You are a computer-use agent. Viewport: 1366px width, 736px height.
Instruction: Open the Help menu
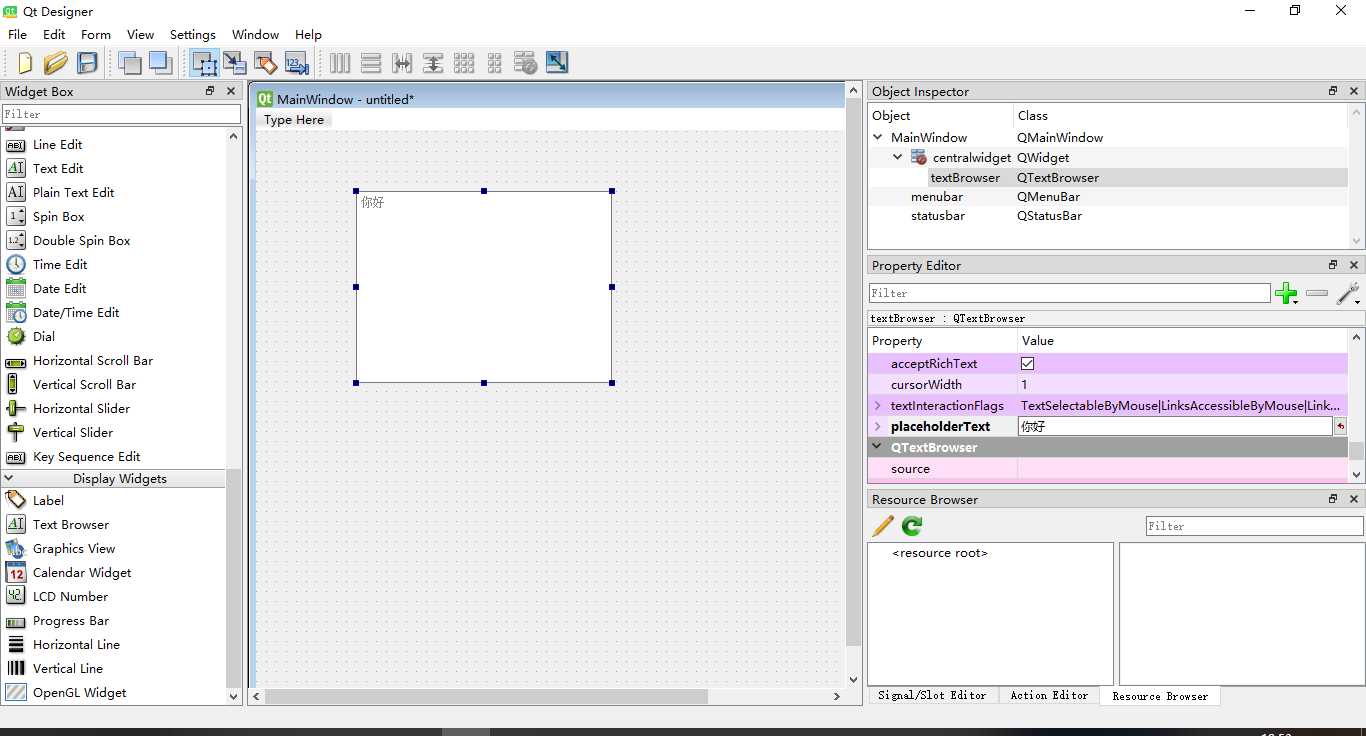[x=308, y=34]
